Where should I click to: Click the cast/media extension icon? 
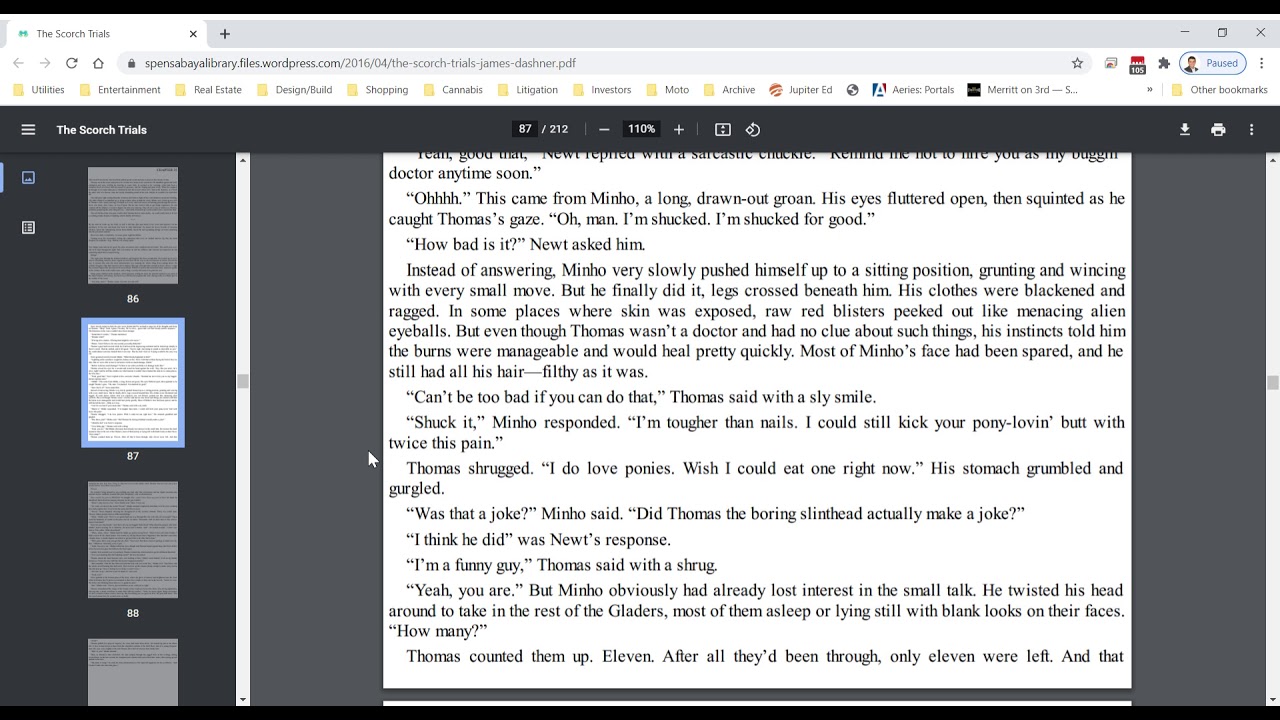[1111, 63]
